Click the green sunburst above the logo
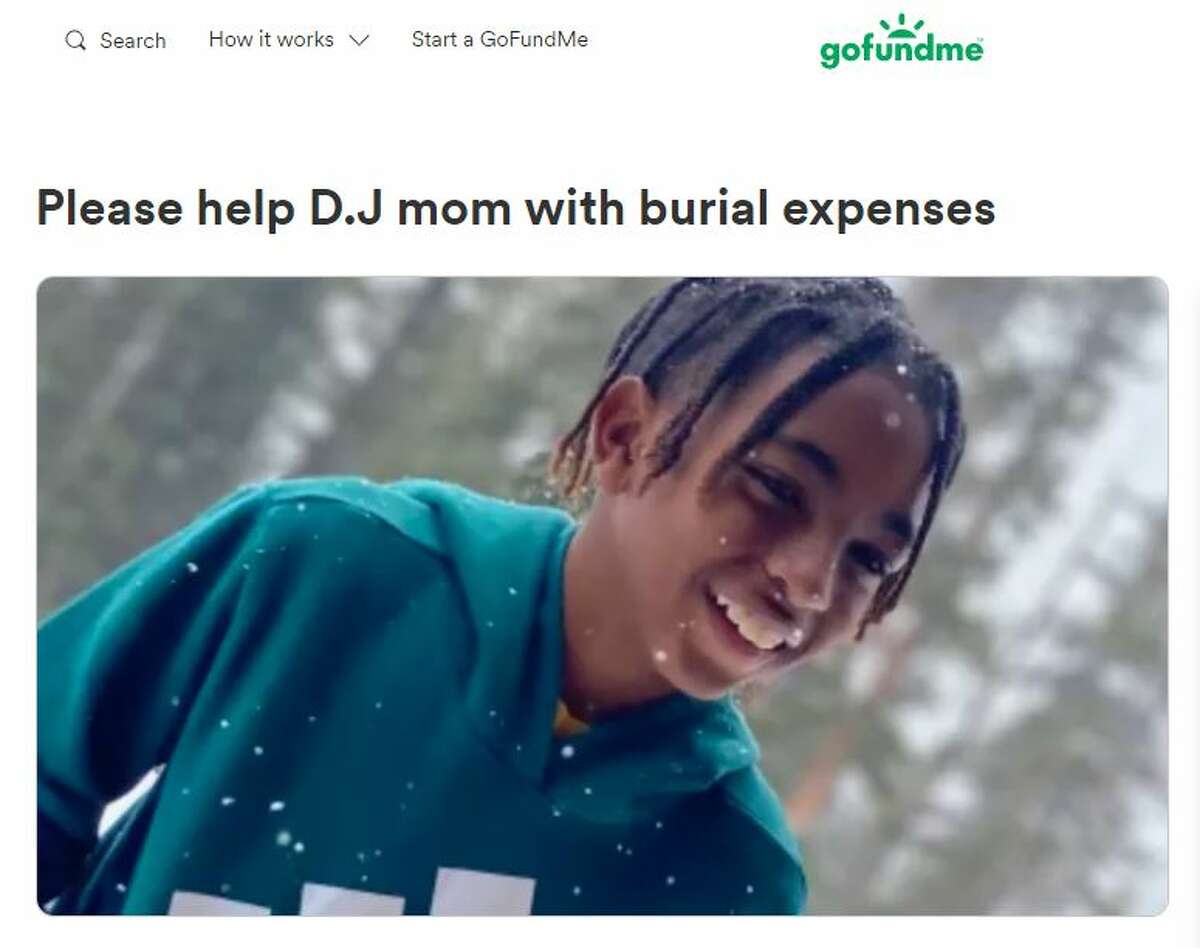1200x948 pixels. (902, 24)
